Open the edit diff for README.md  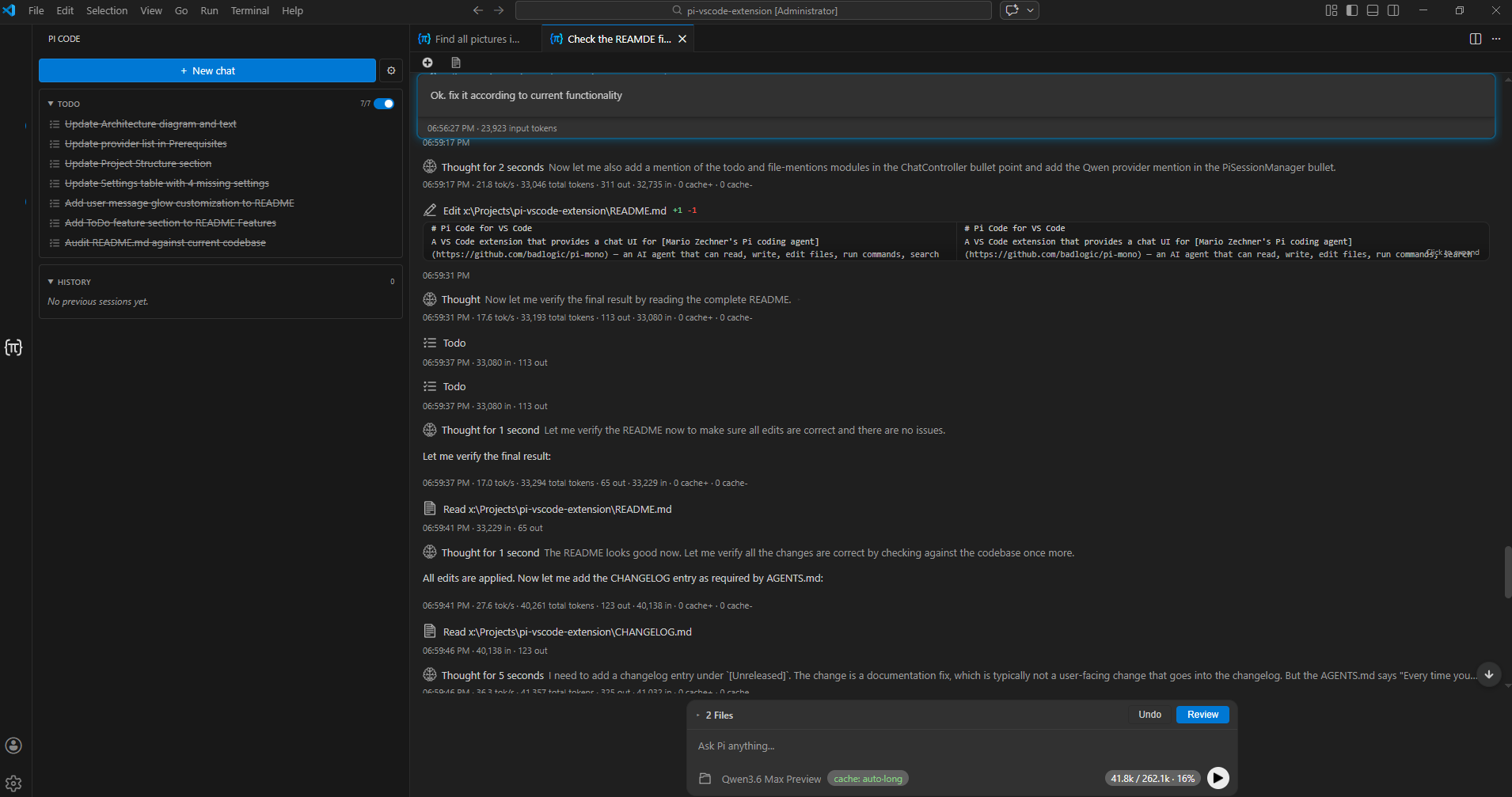955,241
